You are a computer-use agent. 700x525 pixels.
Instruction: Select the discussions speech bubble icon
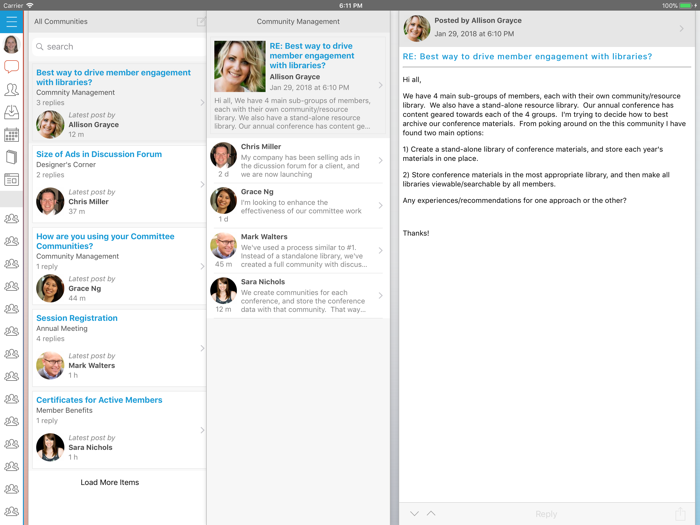(x=11, y=67)
